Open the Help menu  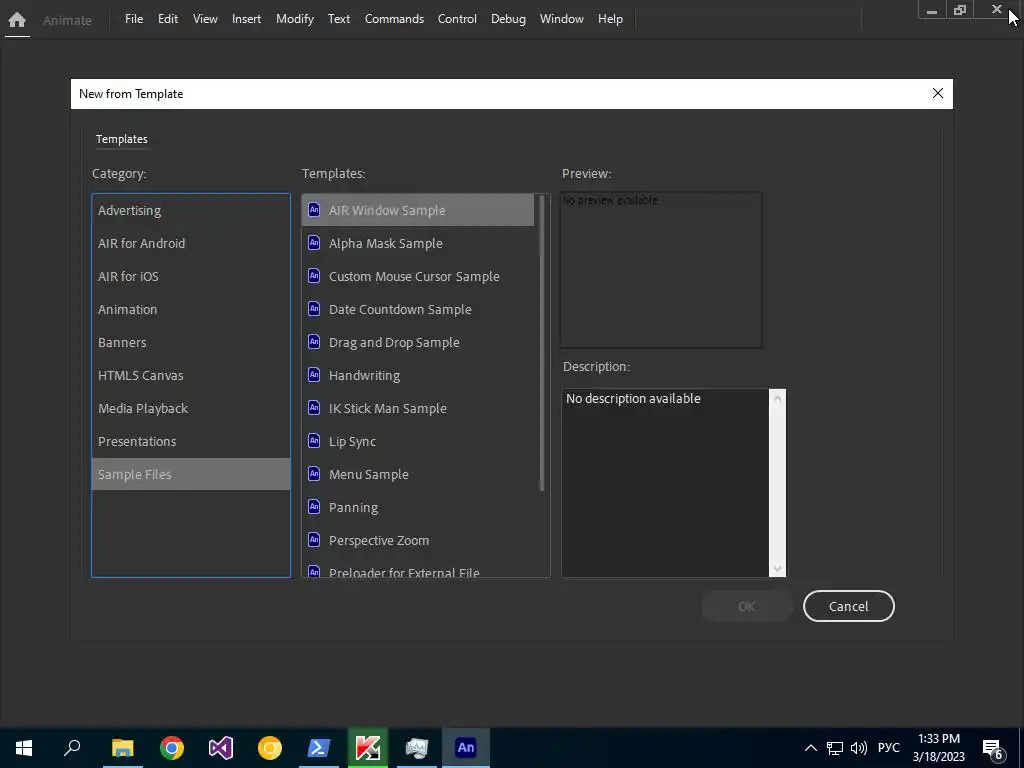[x=610, y=19]
